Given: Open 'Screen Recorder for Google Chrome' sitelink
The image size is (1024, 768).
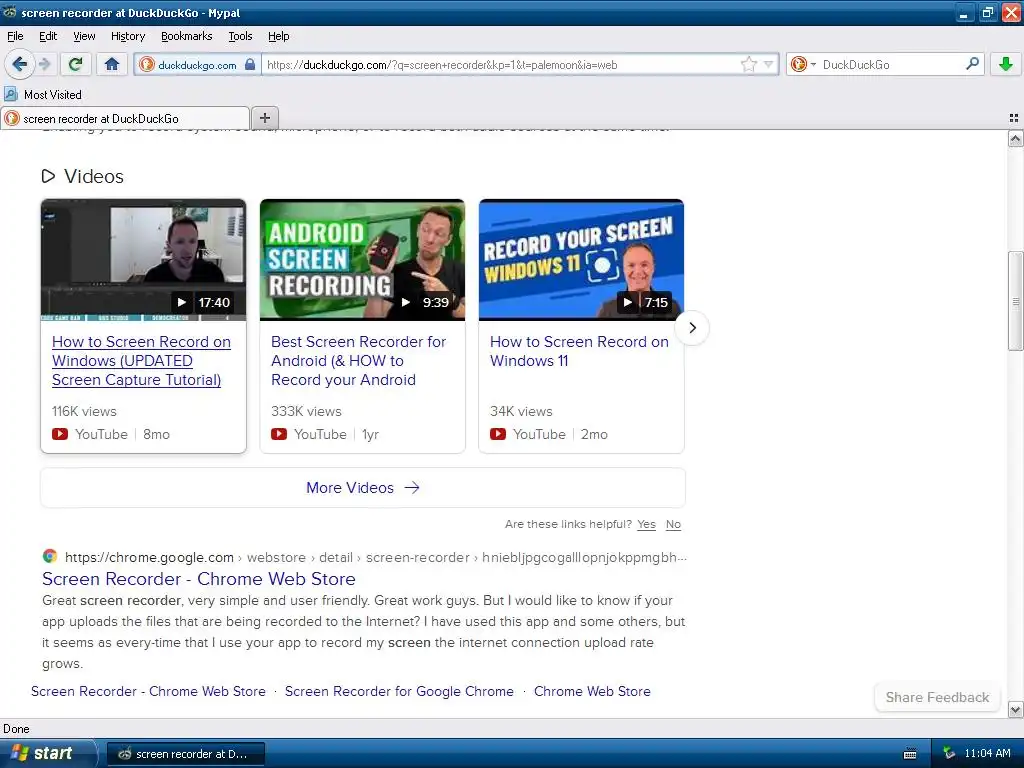Looking at the screenshot, I should pos(399,692).
